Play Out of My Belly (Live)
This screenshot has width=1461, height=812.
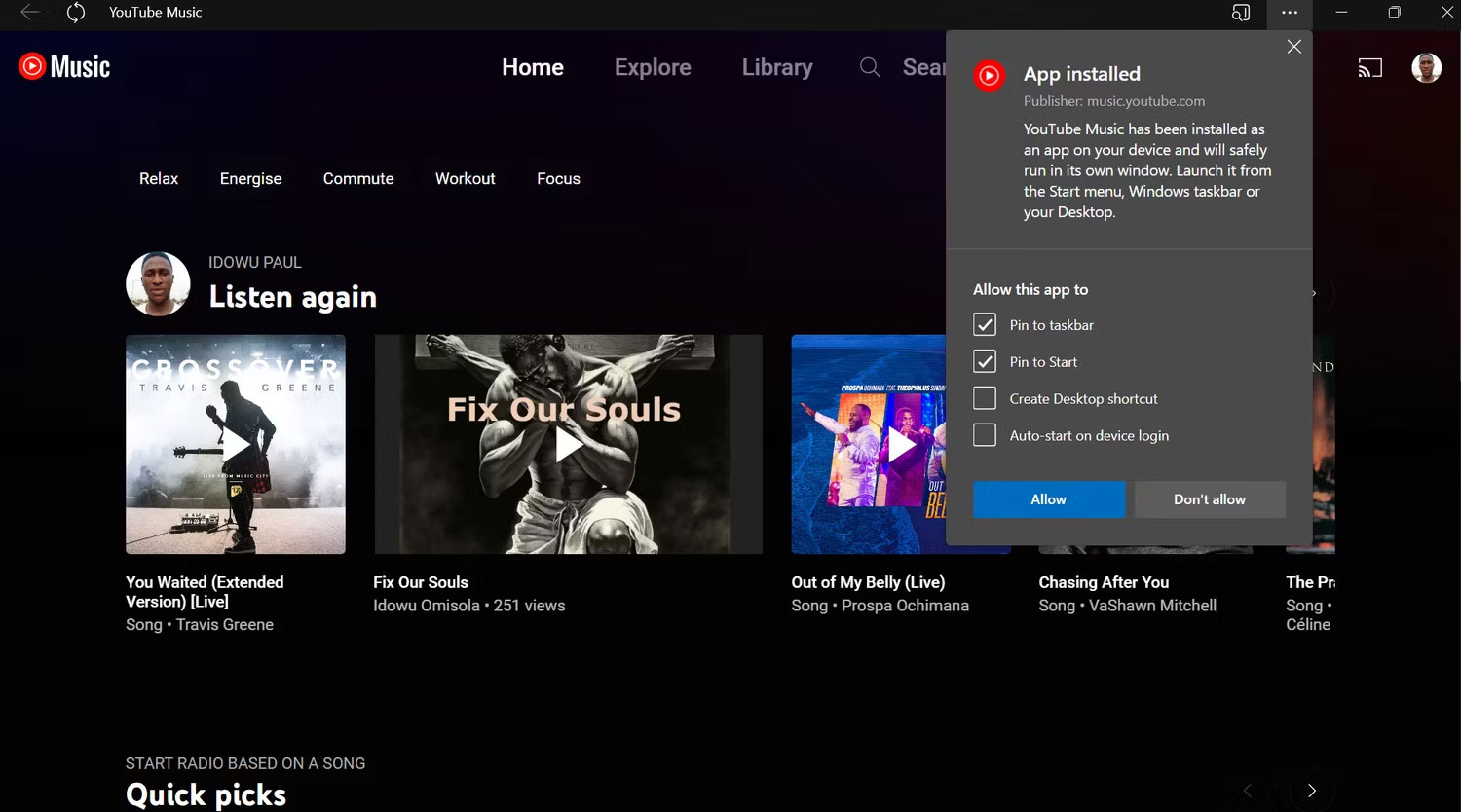coord(900,444)
